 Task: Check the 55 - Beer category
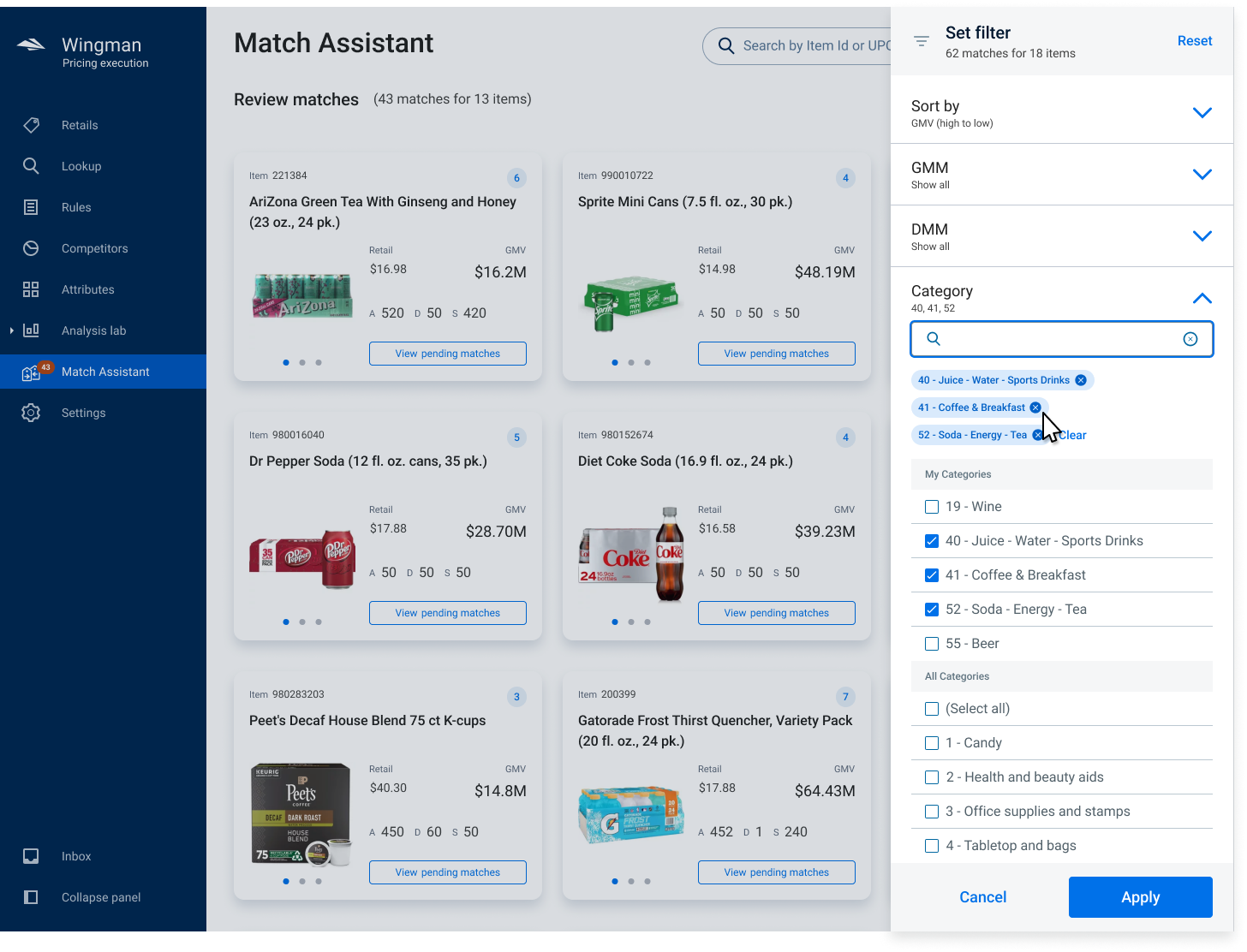pyautogui.click(x=932, y=643)
